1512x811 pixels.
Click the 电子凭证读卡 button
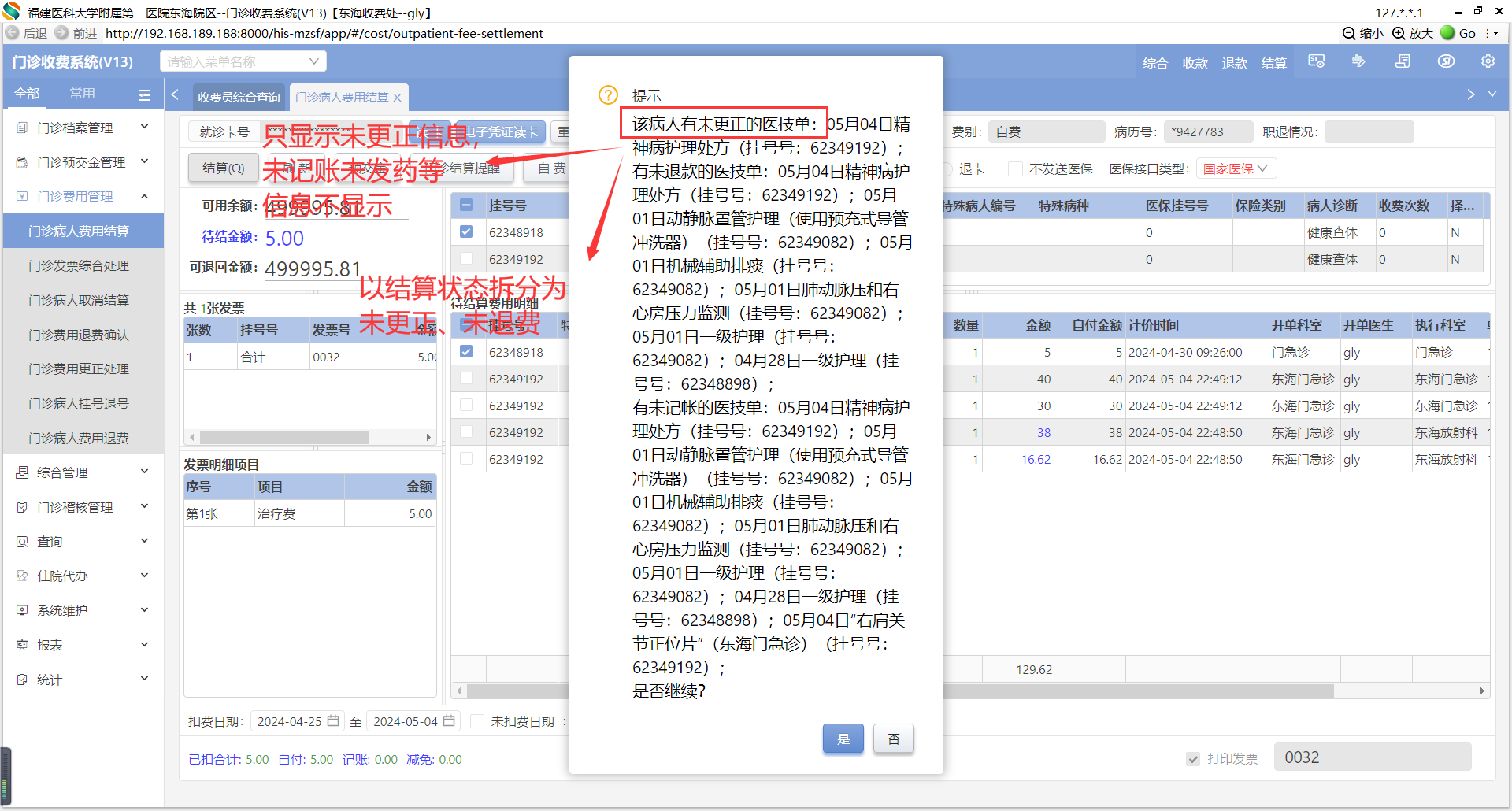pos(502,131)
